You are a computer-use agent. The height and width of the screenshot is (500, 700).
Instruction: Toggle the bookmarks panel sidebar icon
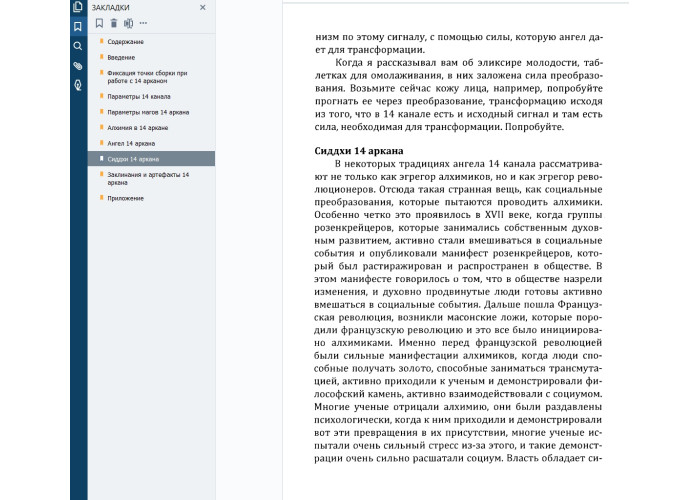coord(77,26)
